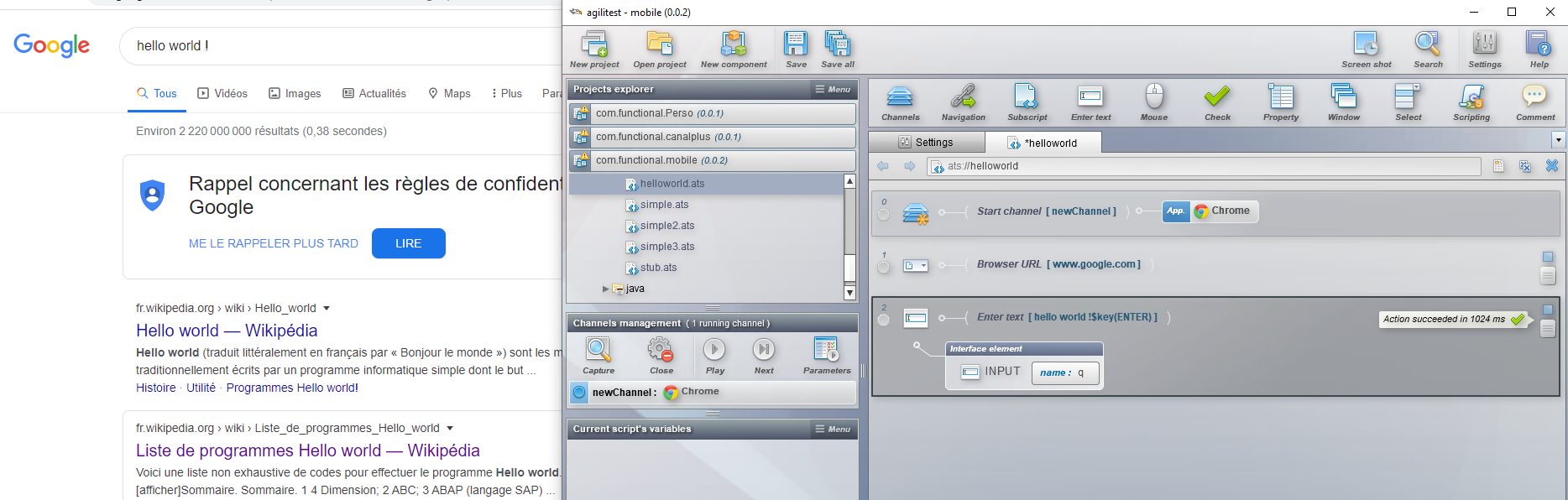Go forward with script navigation arrow
The height and width of the screenshot is (500, 1568).
pyautogui.click(x=910, y=166)
